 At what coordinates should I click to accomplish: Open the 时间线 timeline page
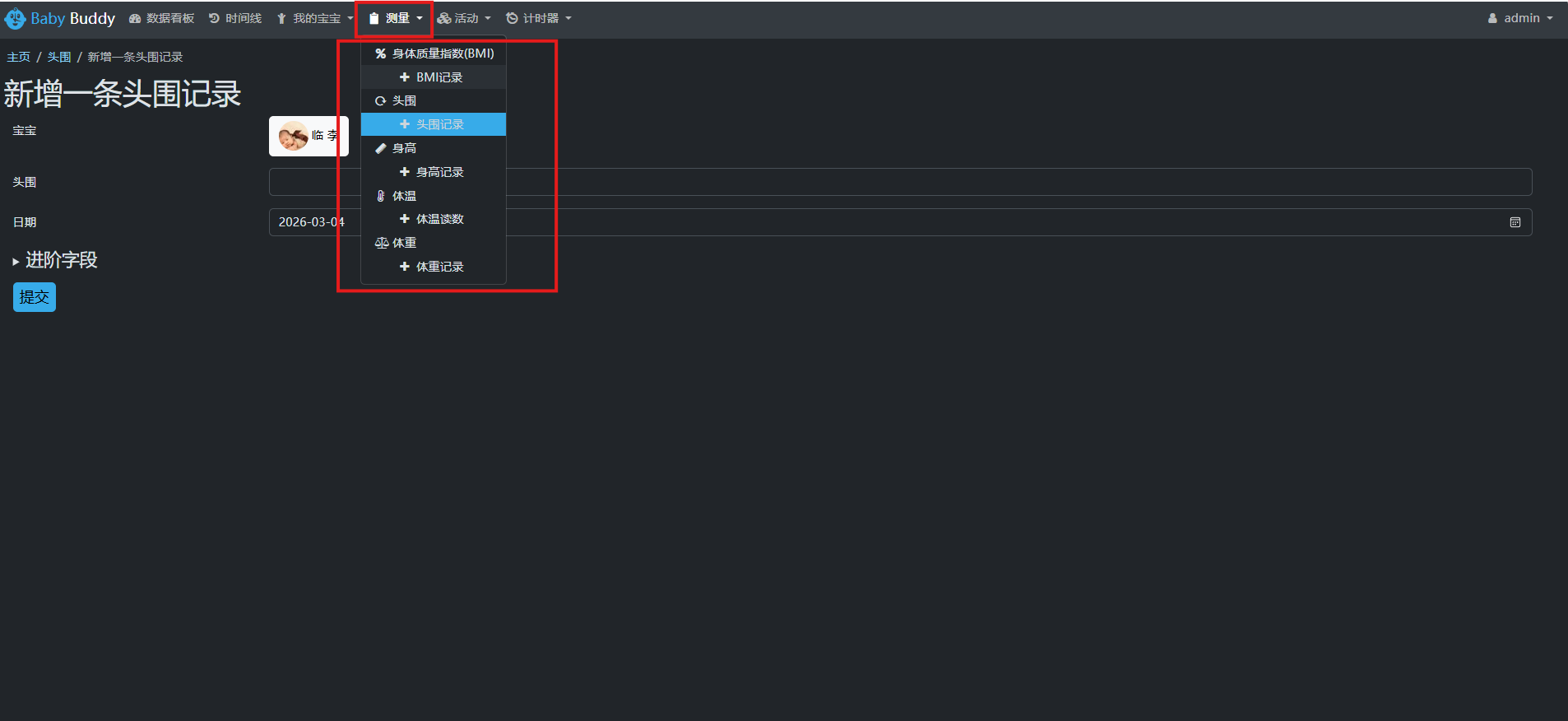[x=235, y=18]
